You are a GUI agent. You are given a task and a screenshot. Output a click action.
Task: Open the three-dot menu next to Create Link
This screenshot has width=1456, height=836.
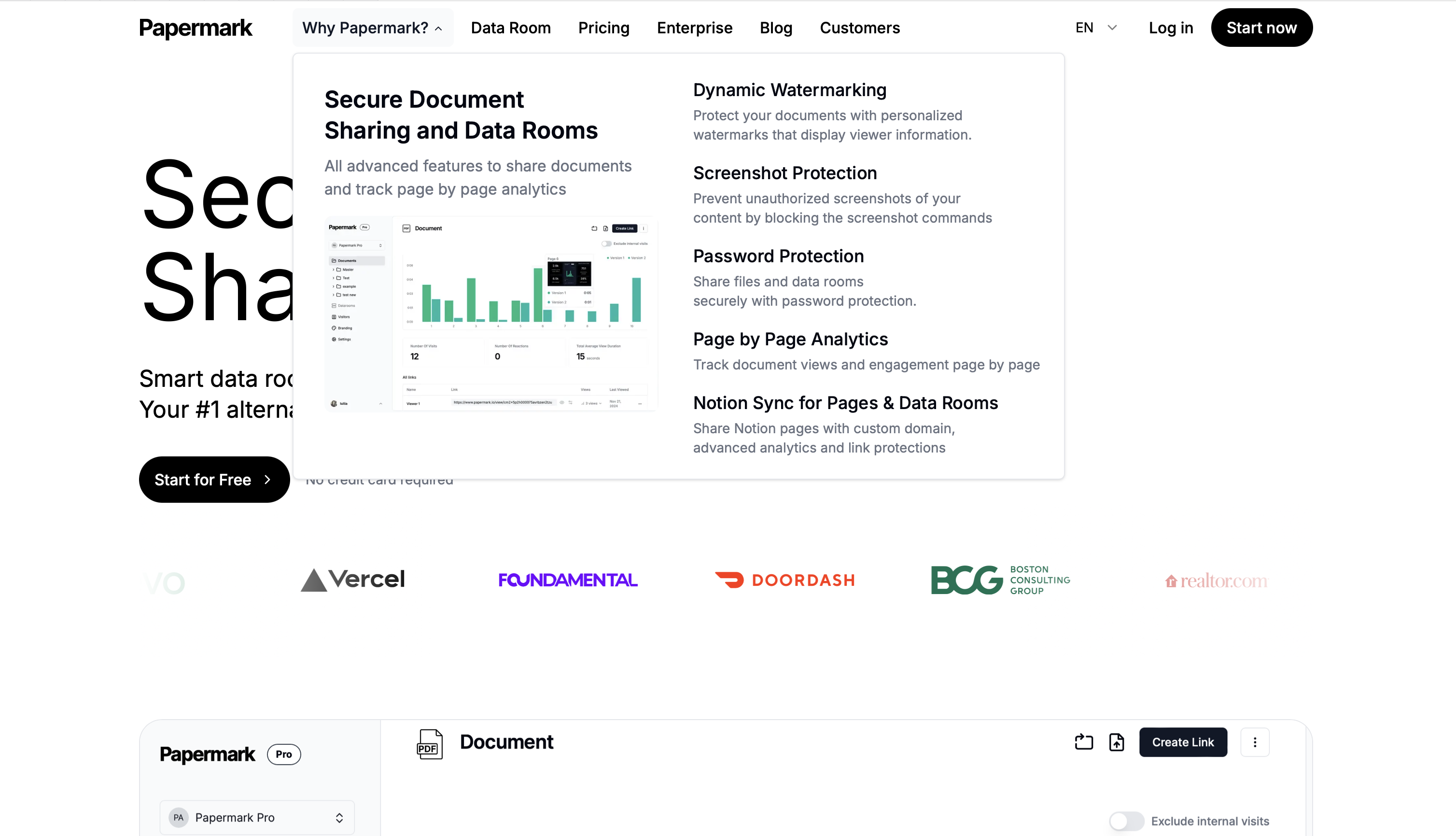[x=1255, y=742]
